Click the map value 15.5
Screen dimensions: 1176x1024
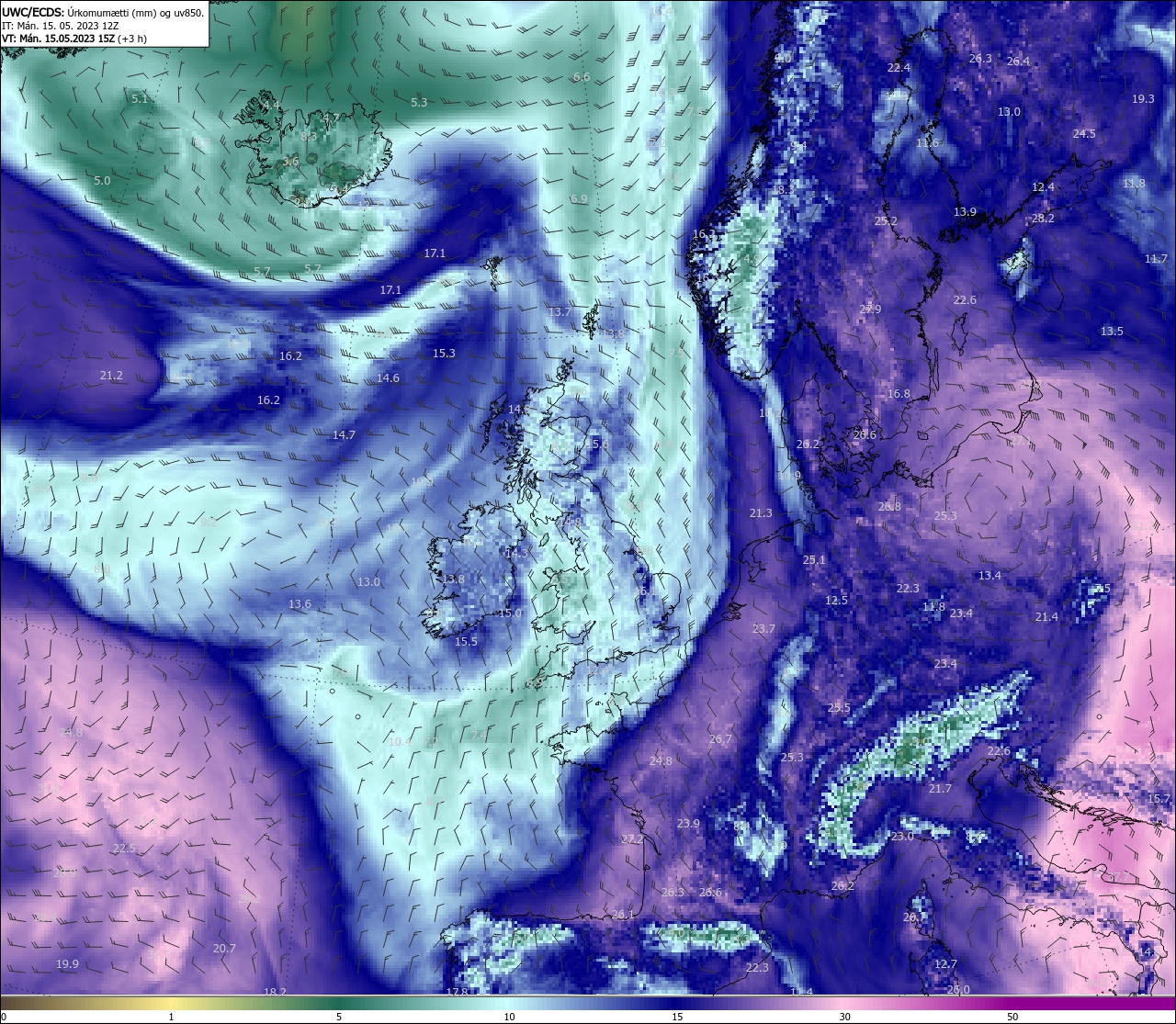coord(466,642)
